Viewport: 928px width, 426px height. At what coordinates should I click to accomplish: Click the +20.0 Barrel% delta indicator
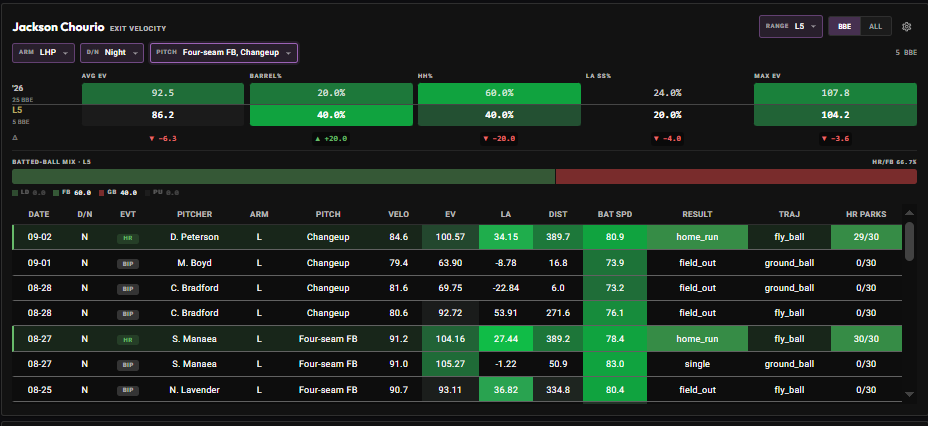[x=331, y=139]
